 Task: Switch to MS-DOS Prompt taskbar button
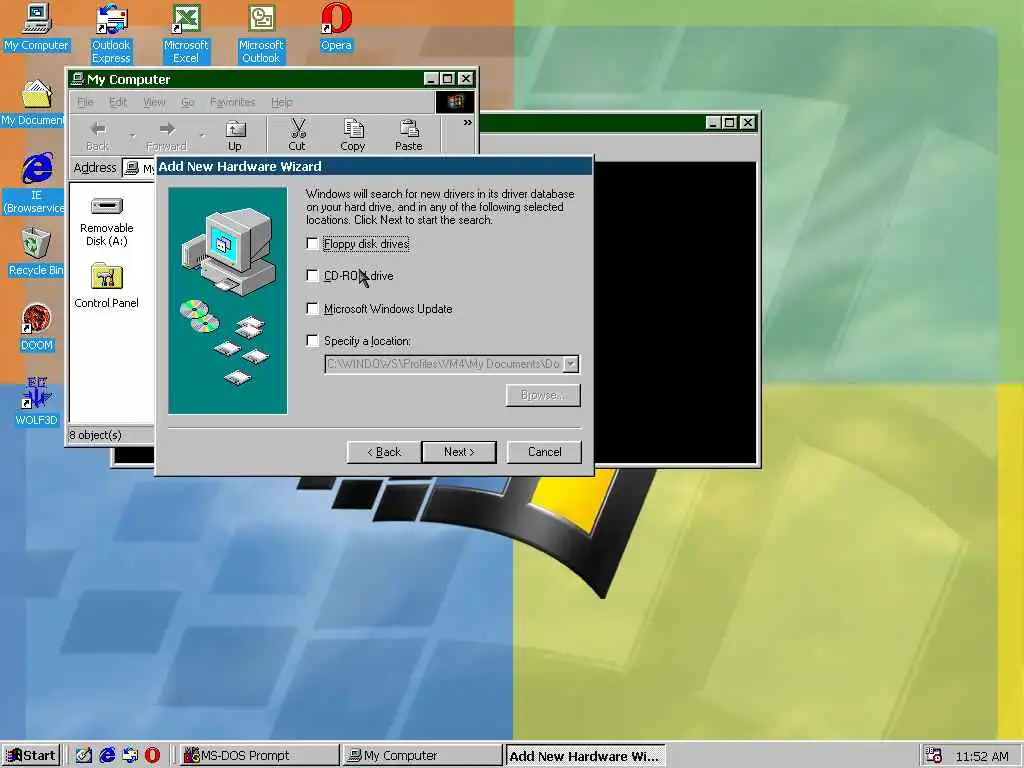(259, 756)
